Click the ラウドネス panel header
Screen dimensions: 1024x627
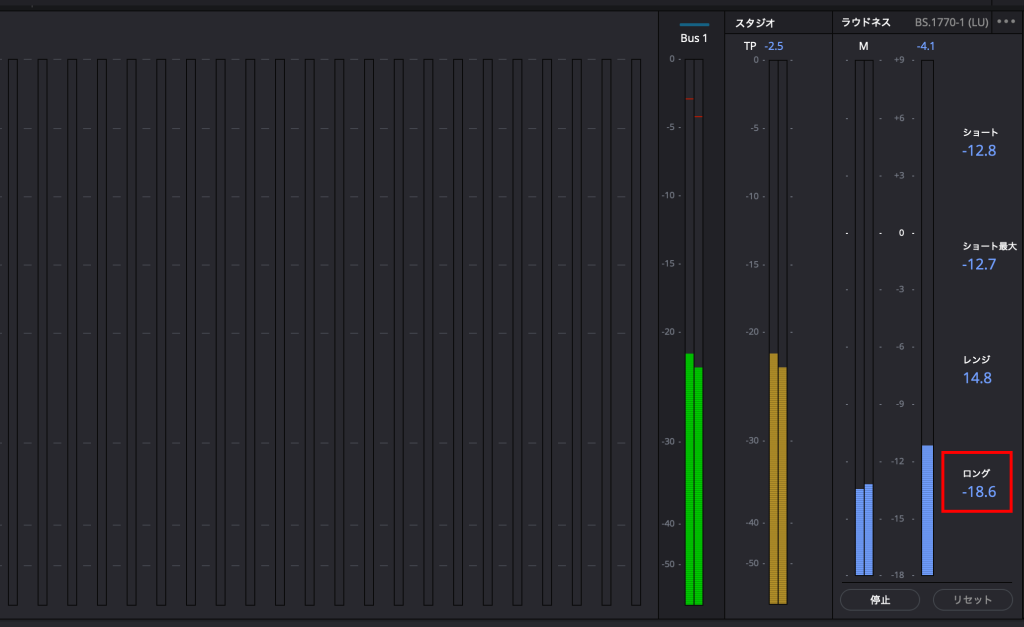click(866, 22)
